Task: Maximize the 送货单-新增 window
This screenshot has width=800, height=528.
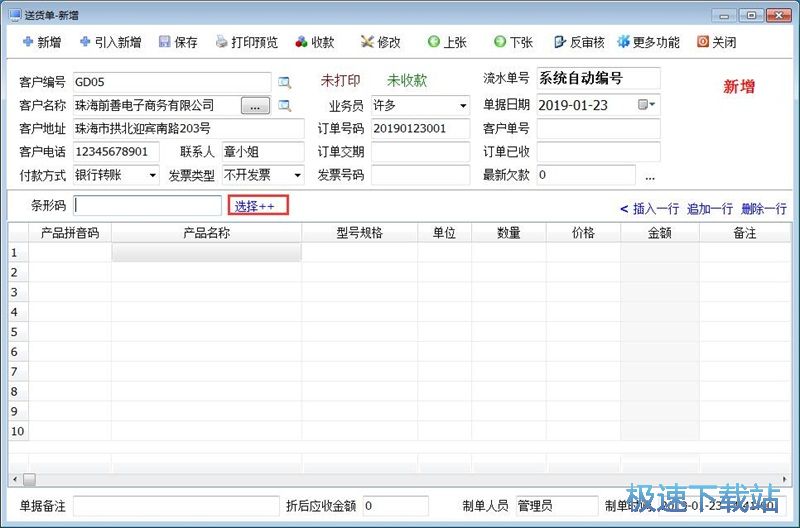Action: (x=752, y=15)
